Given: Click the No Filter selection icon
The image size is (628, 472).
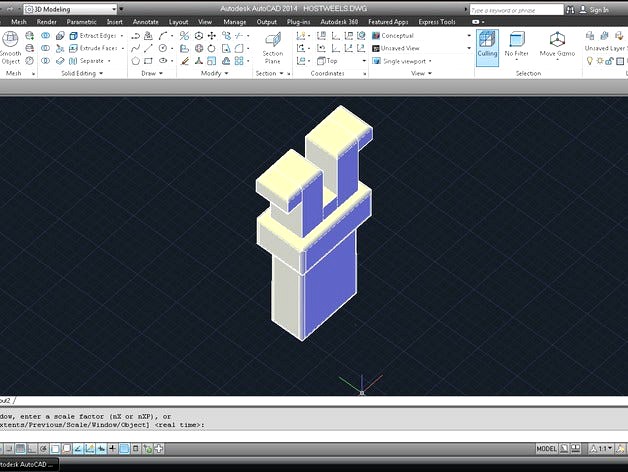Looking at the screenshot, I should (516, 44).
